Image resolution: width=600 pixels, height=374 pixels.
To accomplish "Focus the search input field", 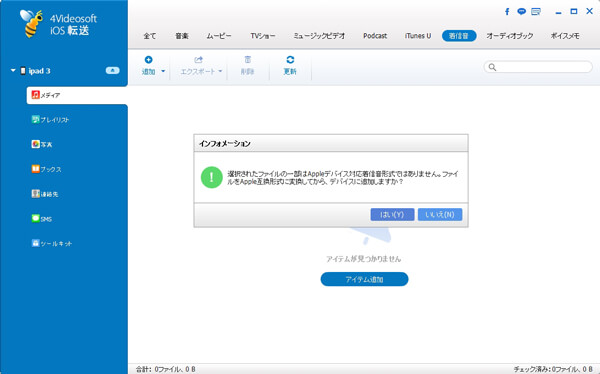I will coord(538,67).
